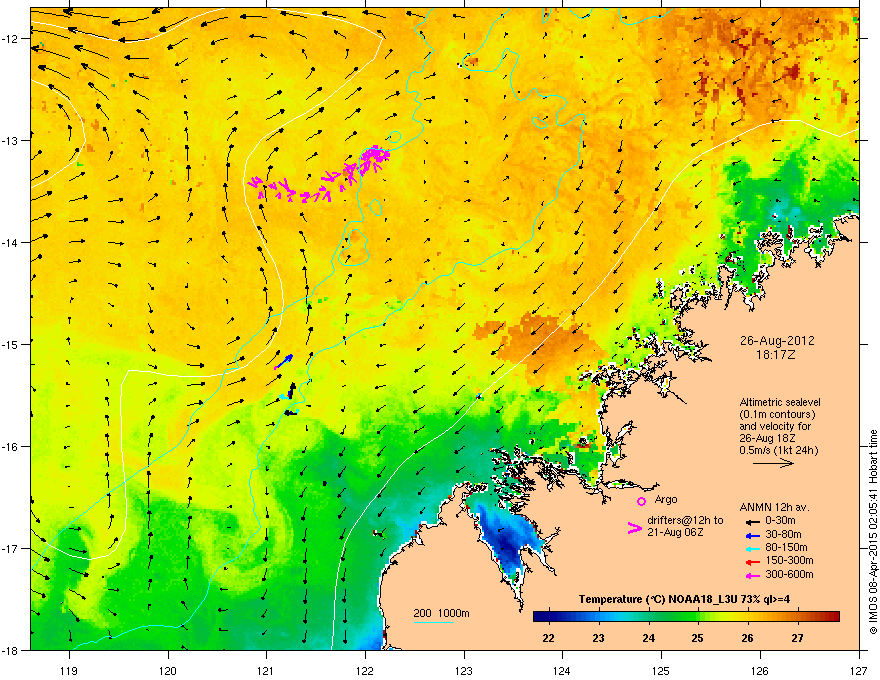Click the latitude axis label '-13'
The width and height of the screenshot is (880, 680).
tap(11, 141)
